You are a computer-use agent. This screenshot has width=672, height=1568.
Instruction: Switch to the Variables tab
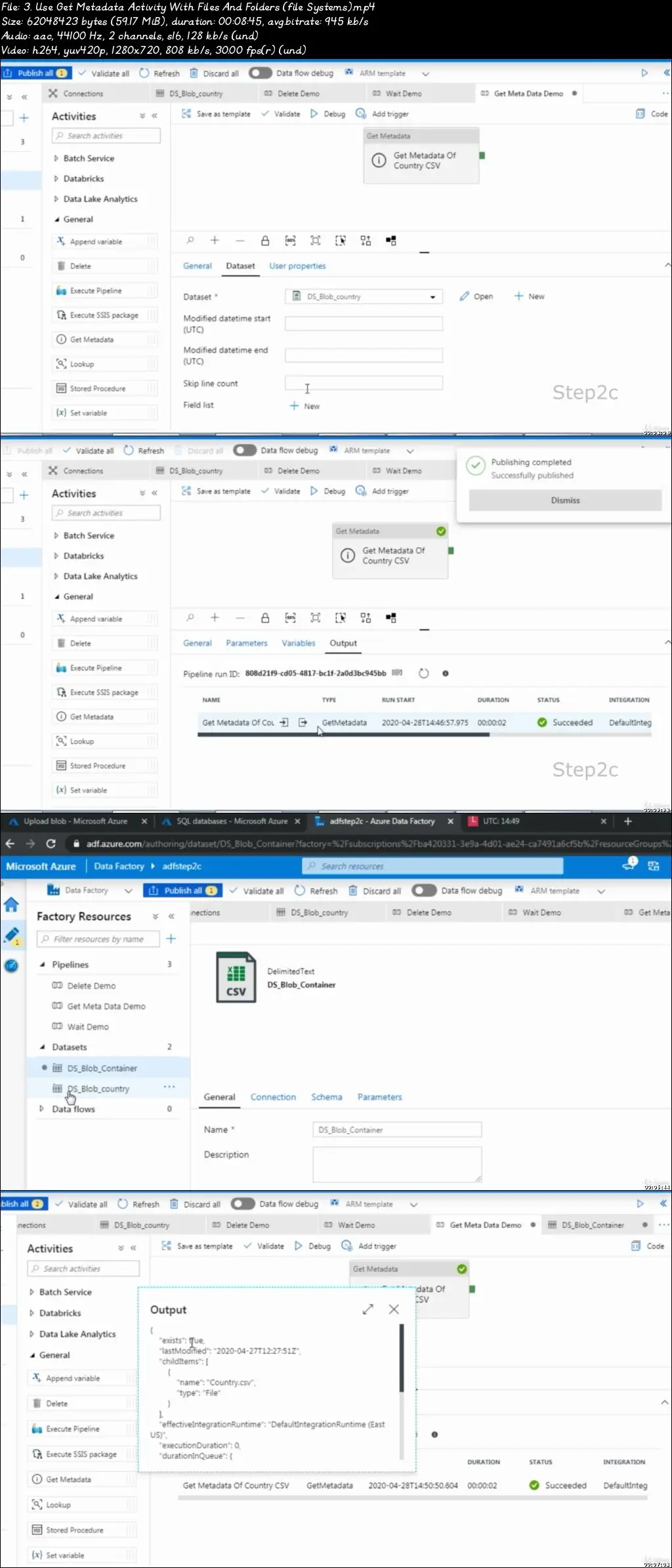coord(299,643)
